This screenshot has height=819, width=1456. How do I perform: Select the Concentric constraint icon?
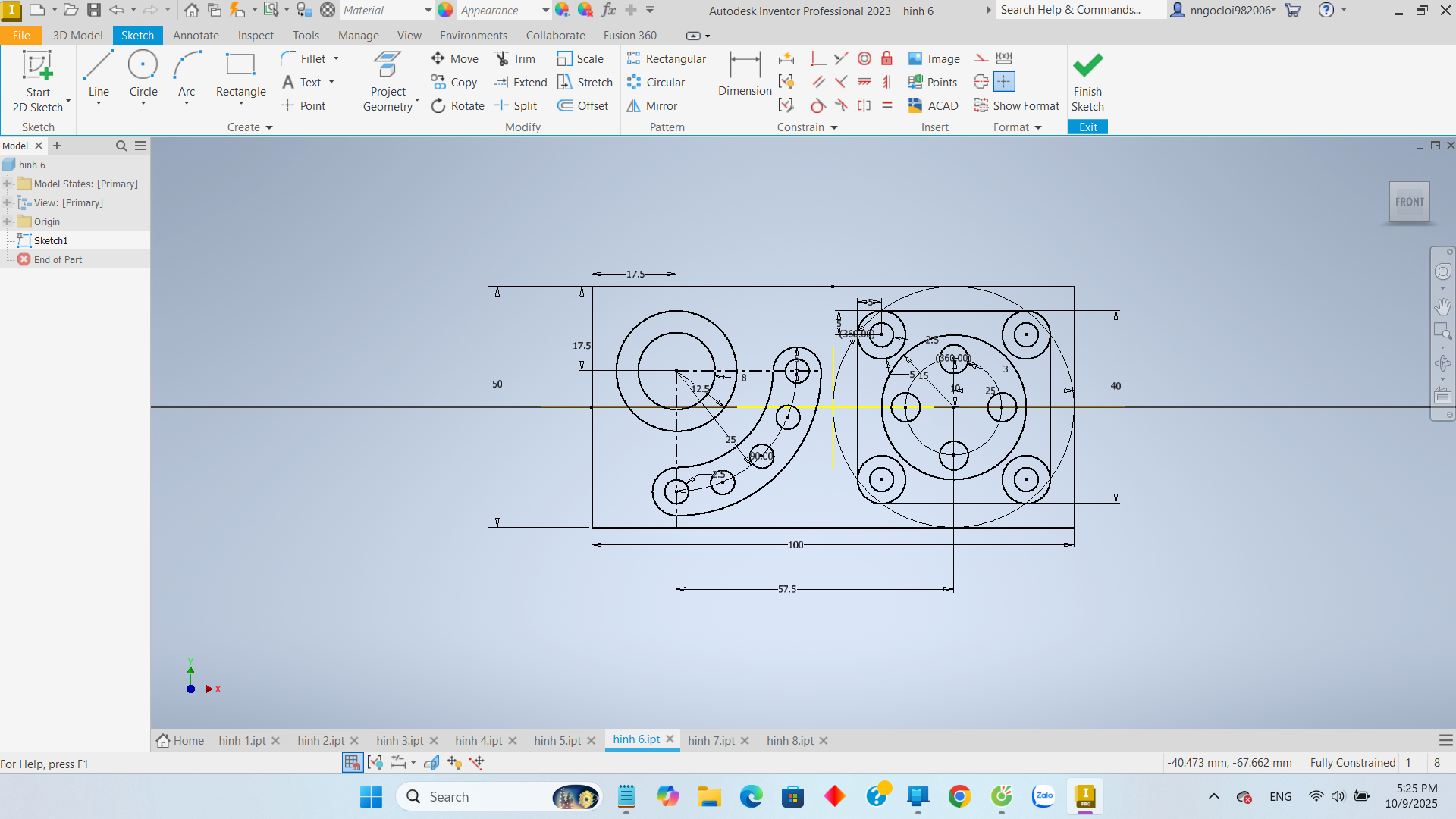864,58
